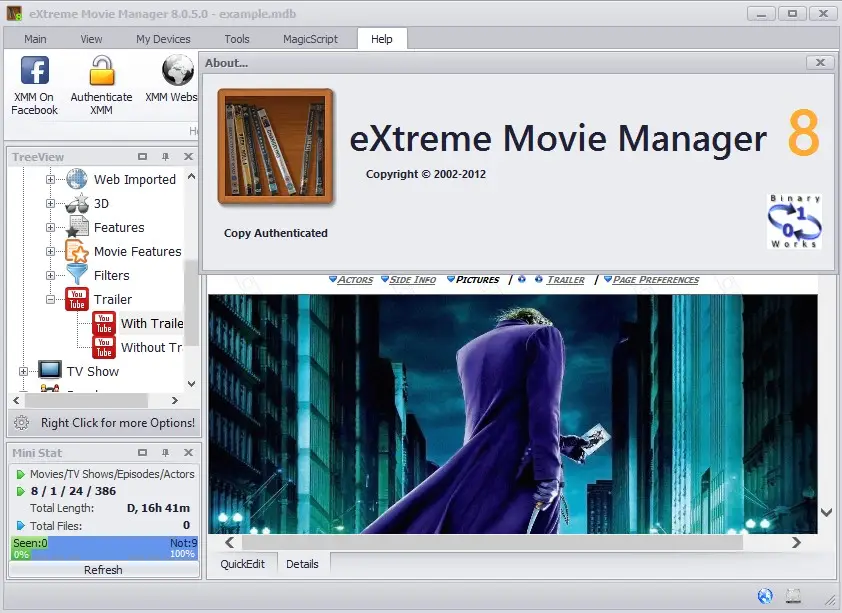Click the picture viewer horizontal scrollbar
Screen dimensions: 842x613
492,543
